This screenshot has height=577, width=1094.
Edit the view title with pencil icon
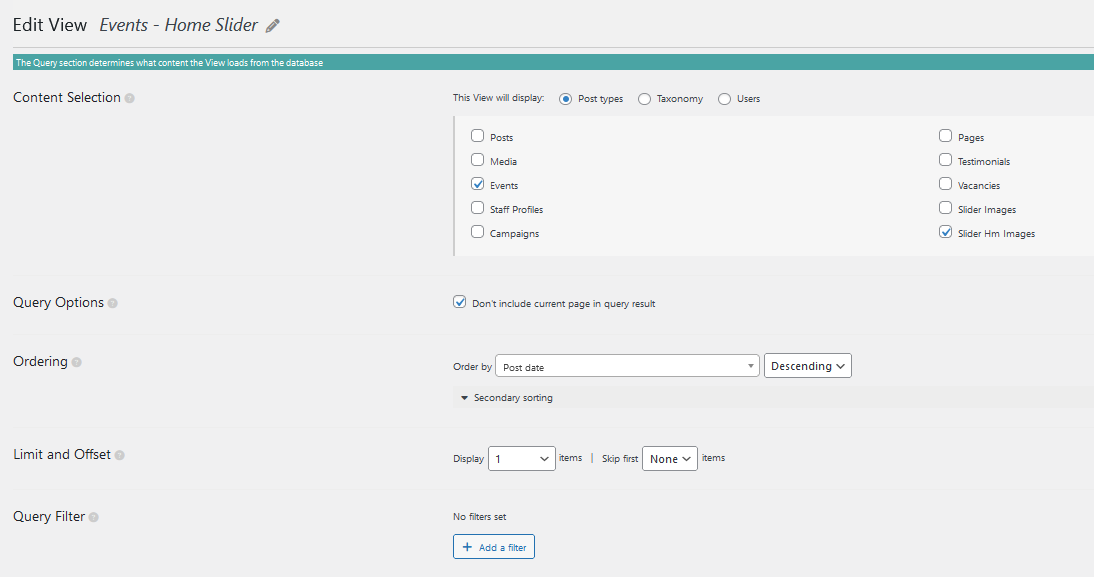tap(273, 26)
